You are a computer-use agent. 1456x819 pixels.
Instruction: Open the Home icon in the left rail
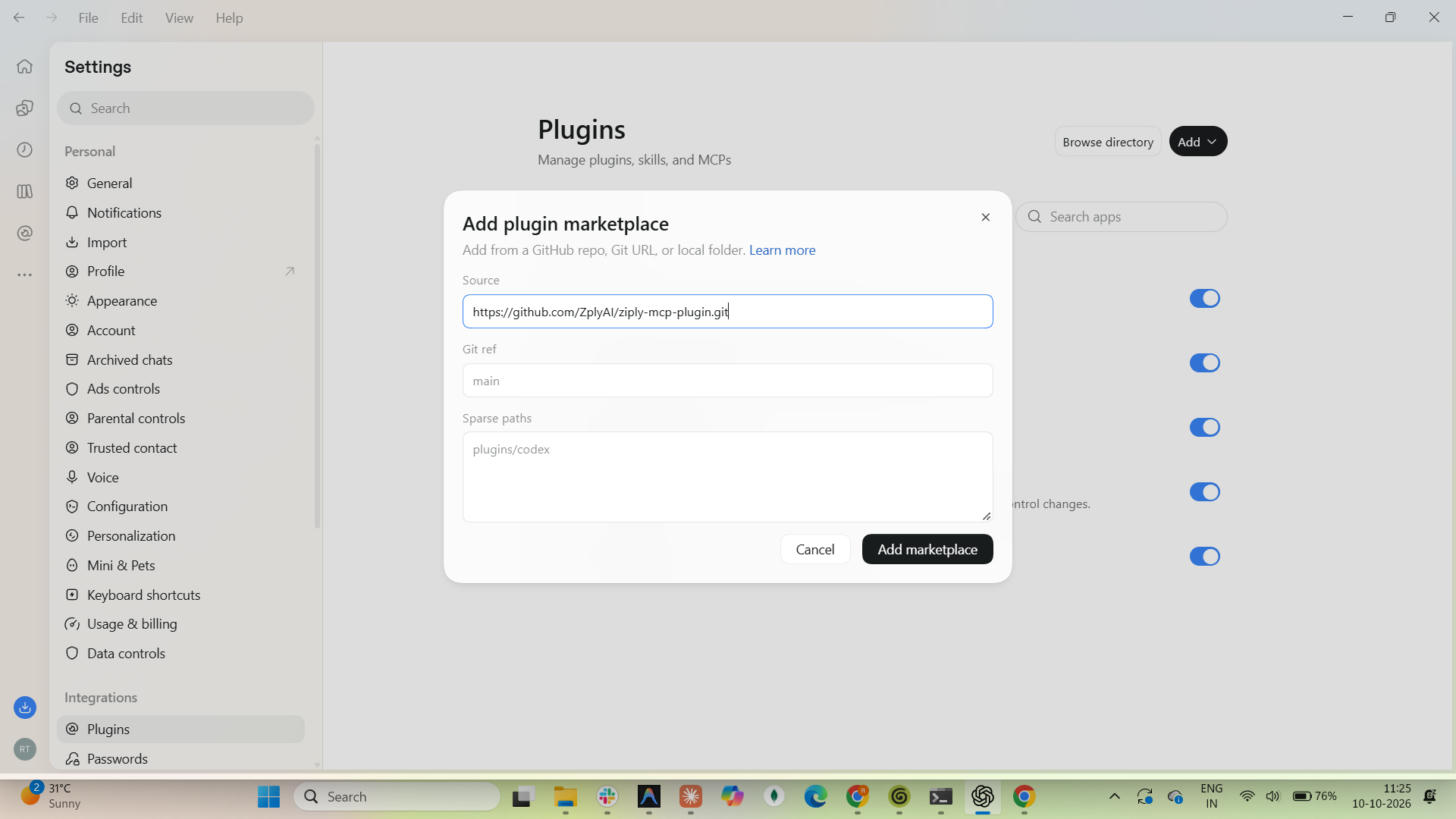click(x=25, y=67)
